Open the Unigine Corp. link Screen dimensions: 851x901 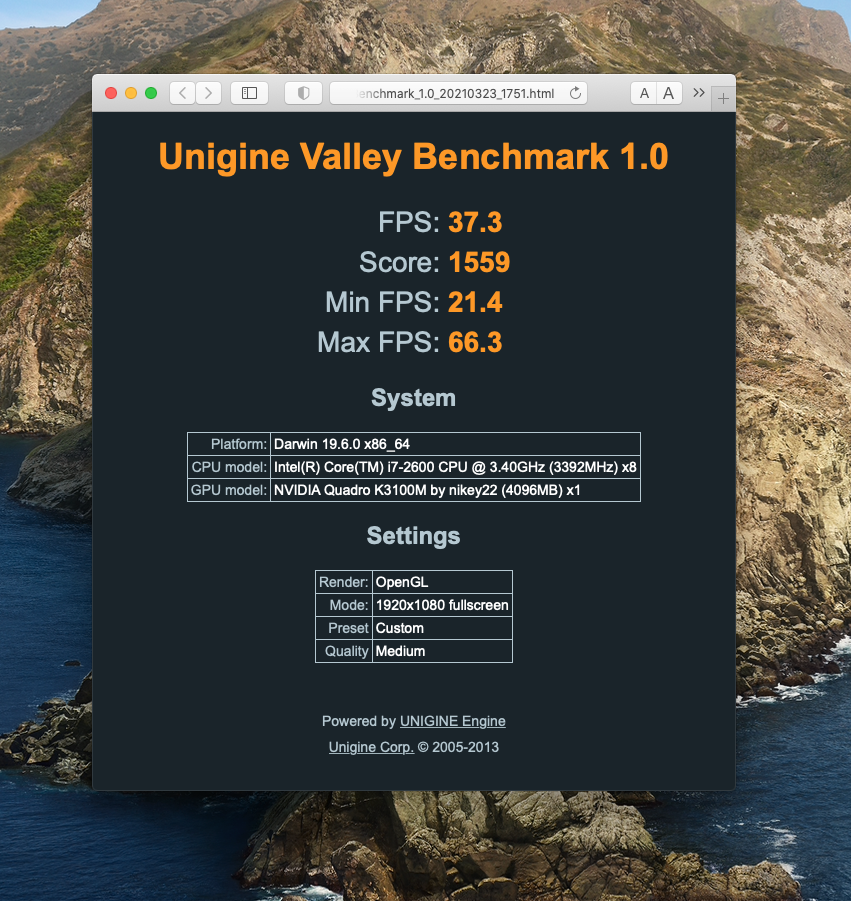point(371,747)
